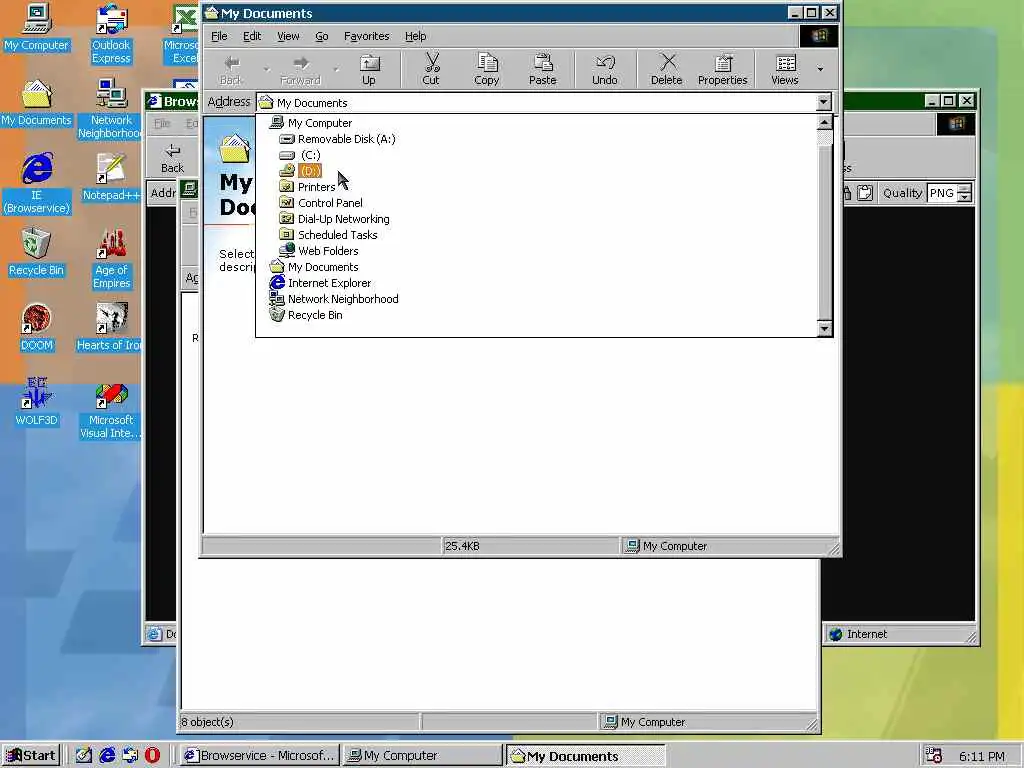The image size is (1024, 768).
Task: Select Outlook Express desktop icon
Action: pyautogui.click(x=111, y=34)
